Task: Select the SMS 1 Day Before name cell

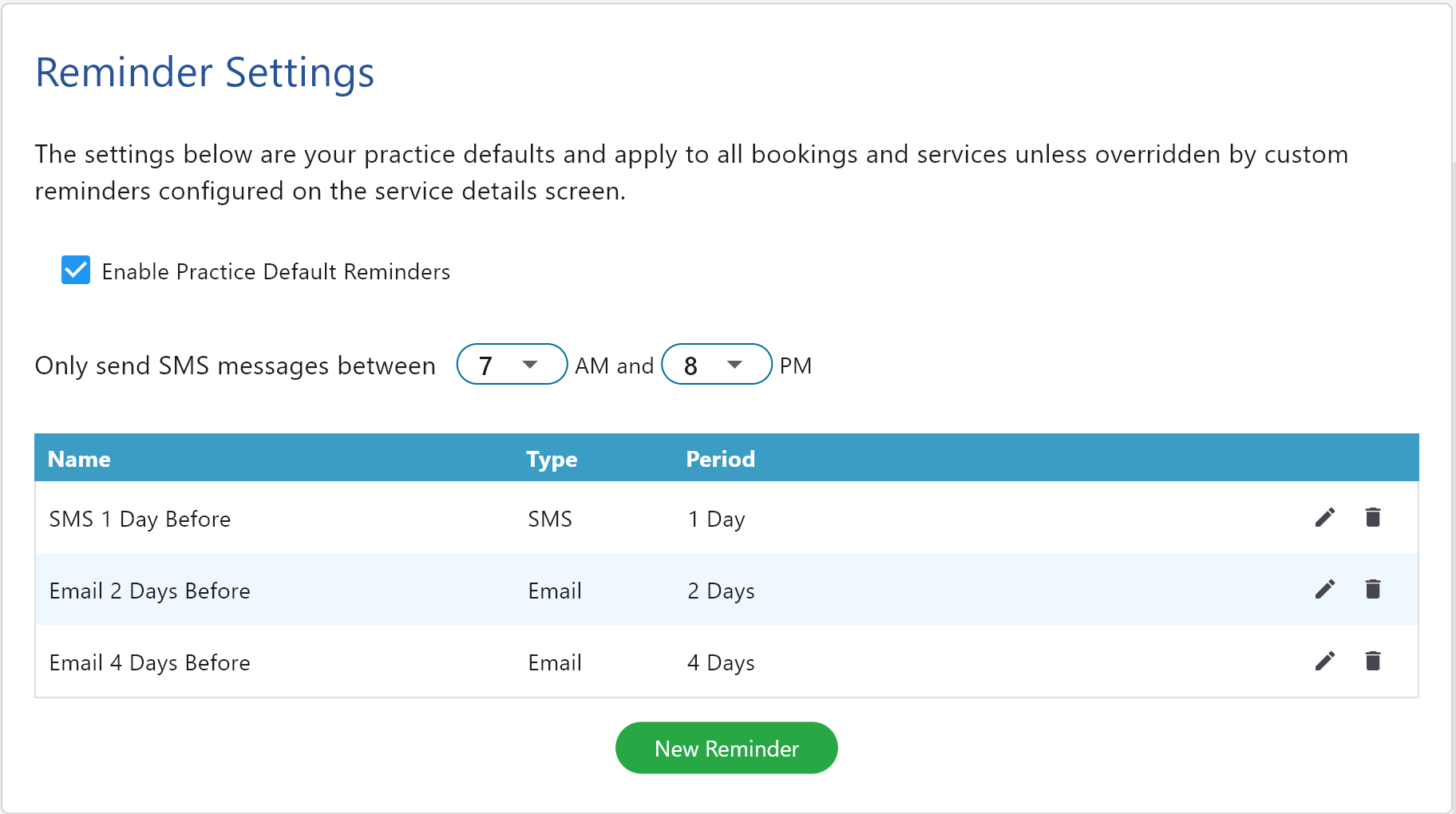Action: click(140, 520)
